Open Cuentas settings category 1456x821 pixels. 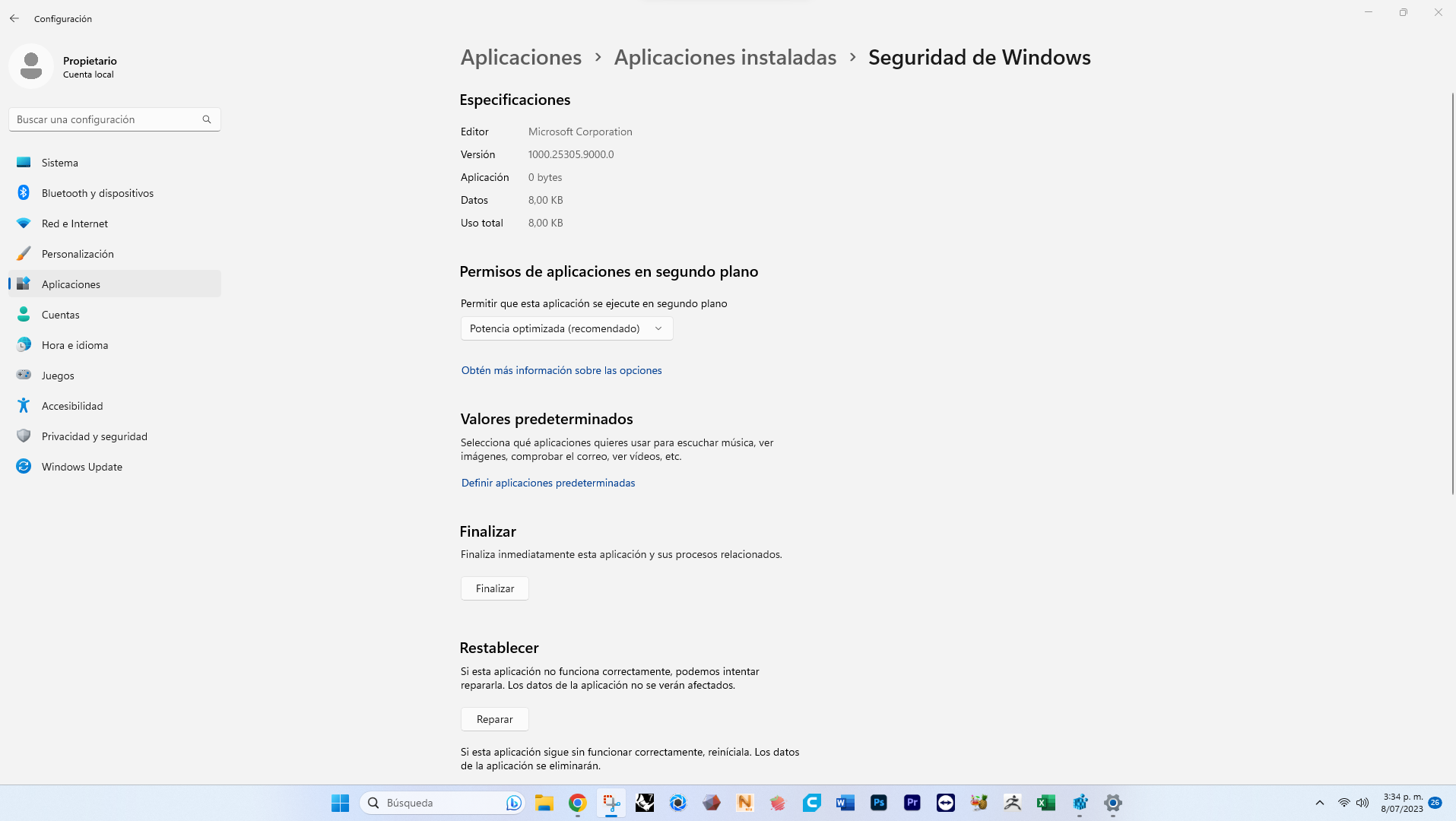115,315
